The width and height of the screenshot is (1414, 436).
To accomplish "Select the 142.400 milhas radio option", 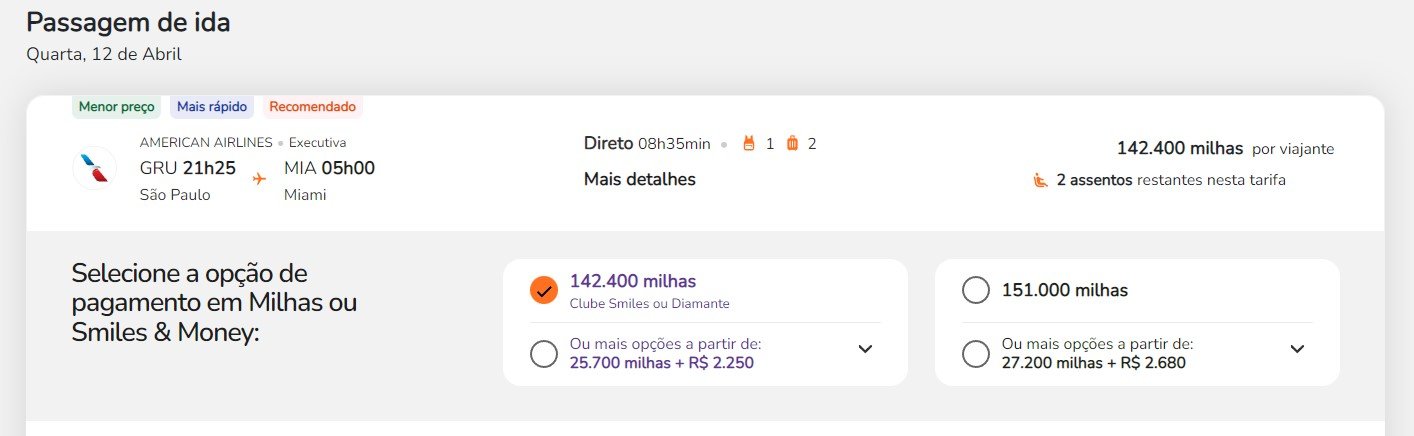I will [x=543, y=290].
